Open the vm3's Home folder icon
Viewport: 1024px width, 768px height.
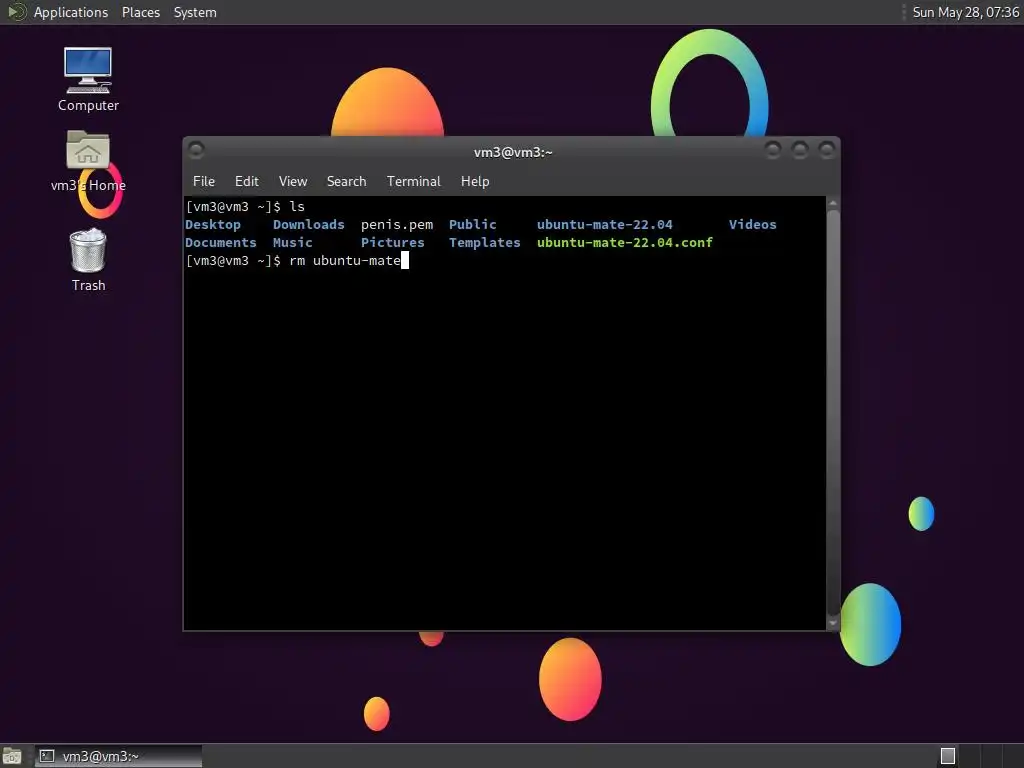coord(88,161)
